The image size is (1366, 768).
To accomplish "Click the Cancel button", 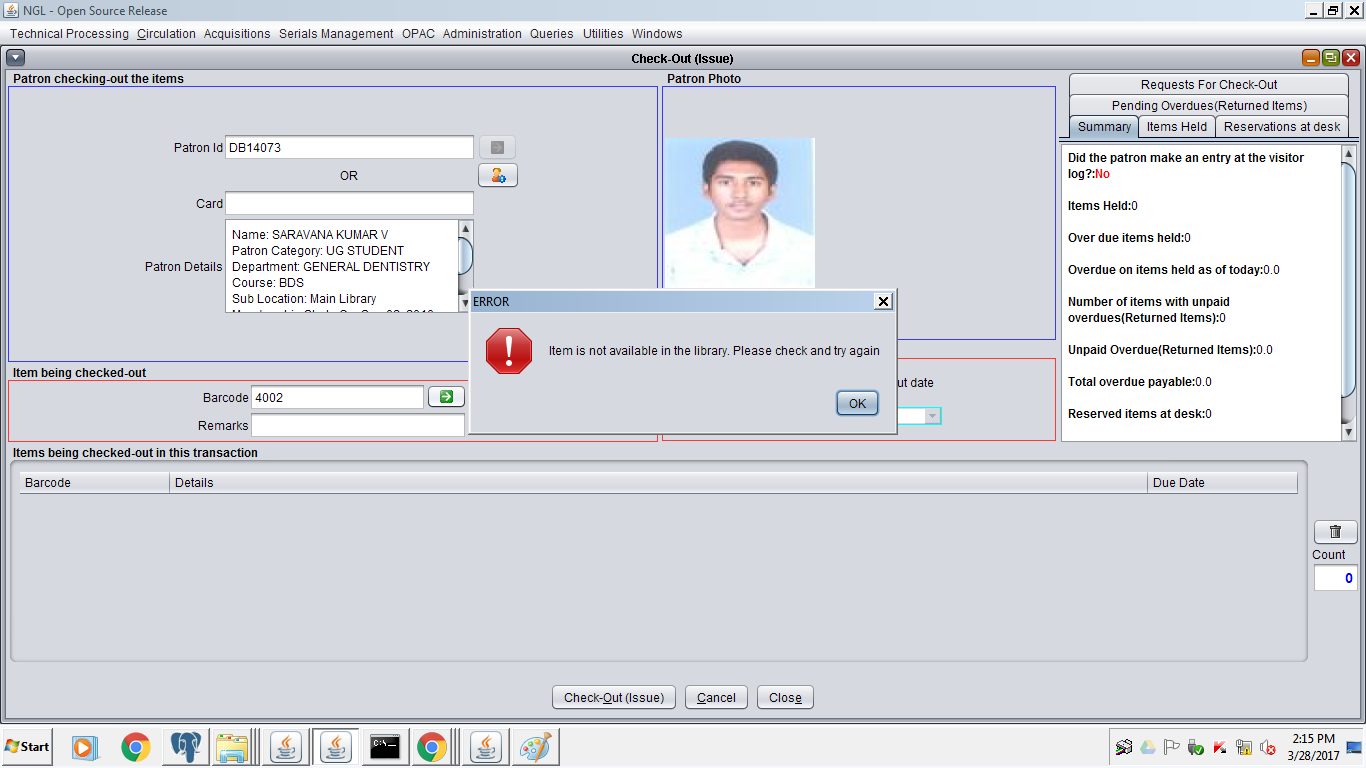I will [716, 698].
